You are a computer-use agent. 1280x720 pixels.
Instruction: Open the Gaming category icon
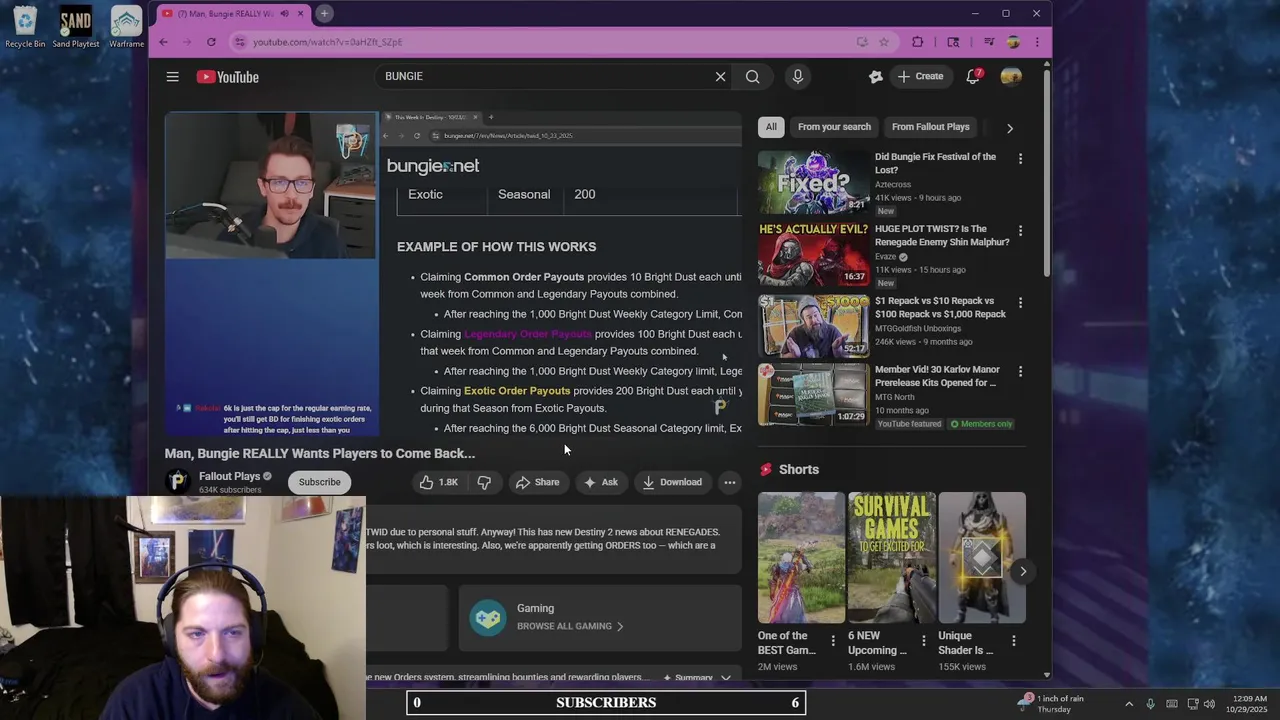[x=488, y=617]
